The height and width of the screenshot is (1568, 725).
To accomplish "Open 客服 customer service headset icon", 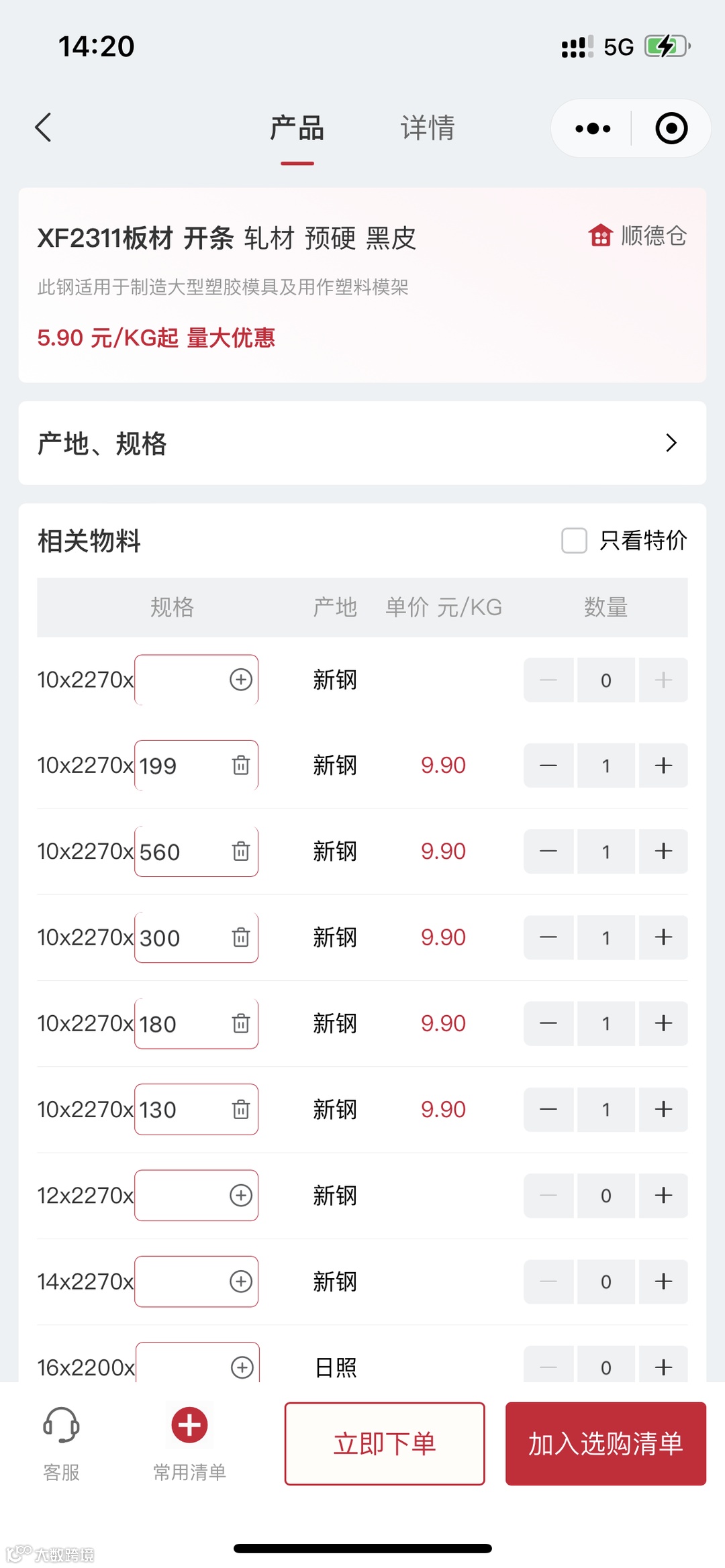I will click(x=61, y=1424).
